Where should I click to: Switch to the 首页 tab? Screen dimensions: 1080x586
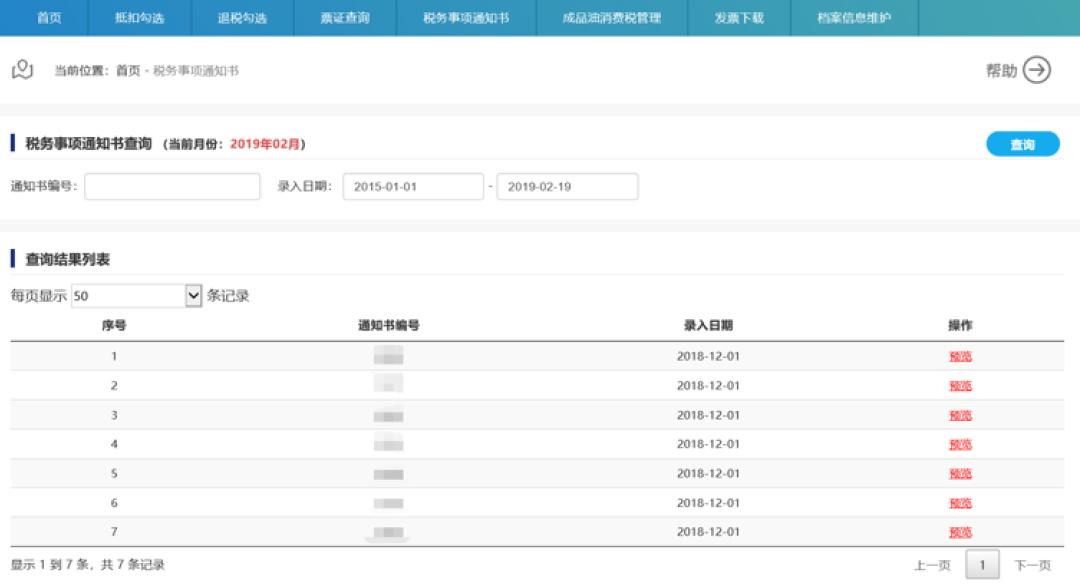point(46,17)
